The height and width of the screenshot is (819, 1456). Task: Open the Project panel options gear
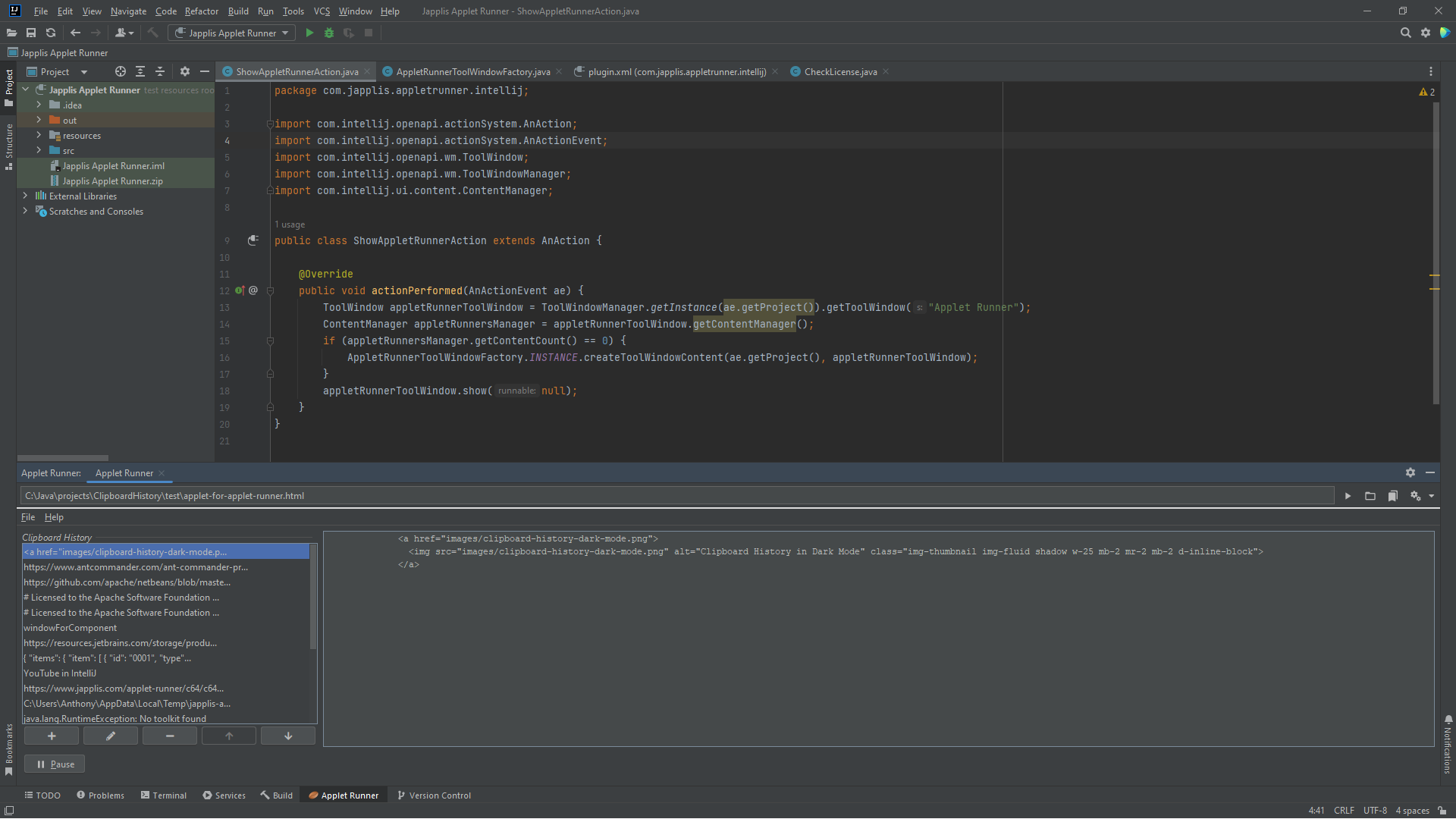coord(185,71)
